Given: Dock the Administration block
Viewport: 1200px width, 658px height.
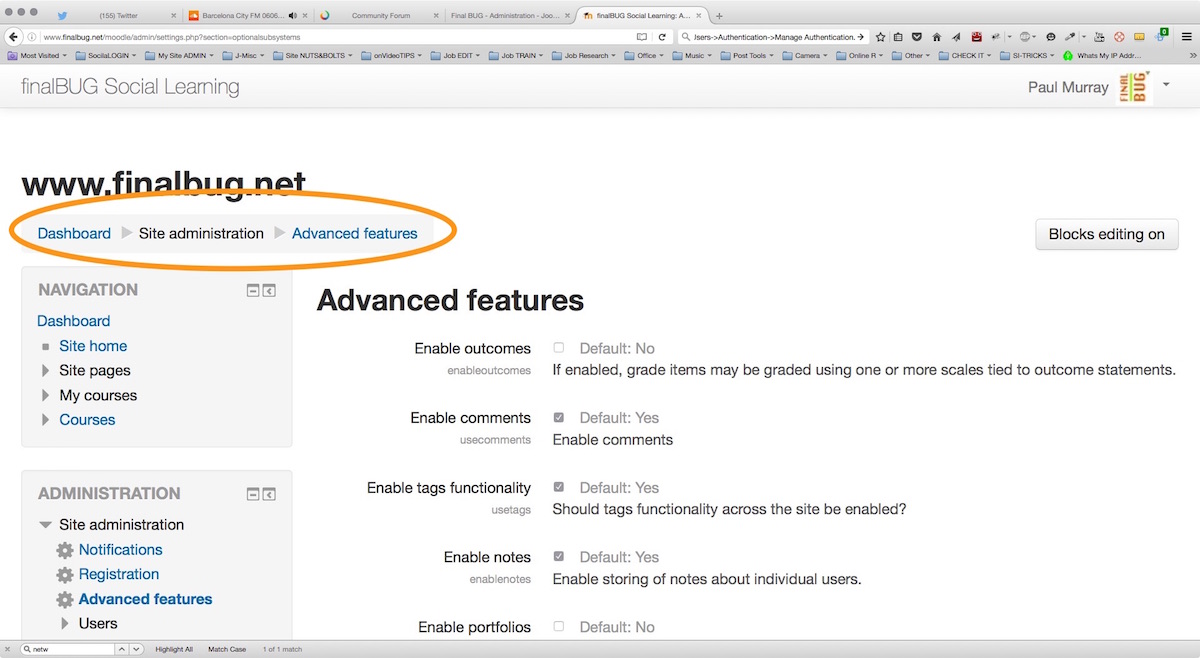Looking at the screenshot, I should coord(269,494).
